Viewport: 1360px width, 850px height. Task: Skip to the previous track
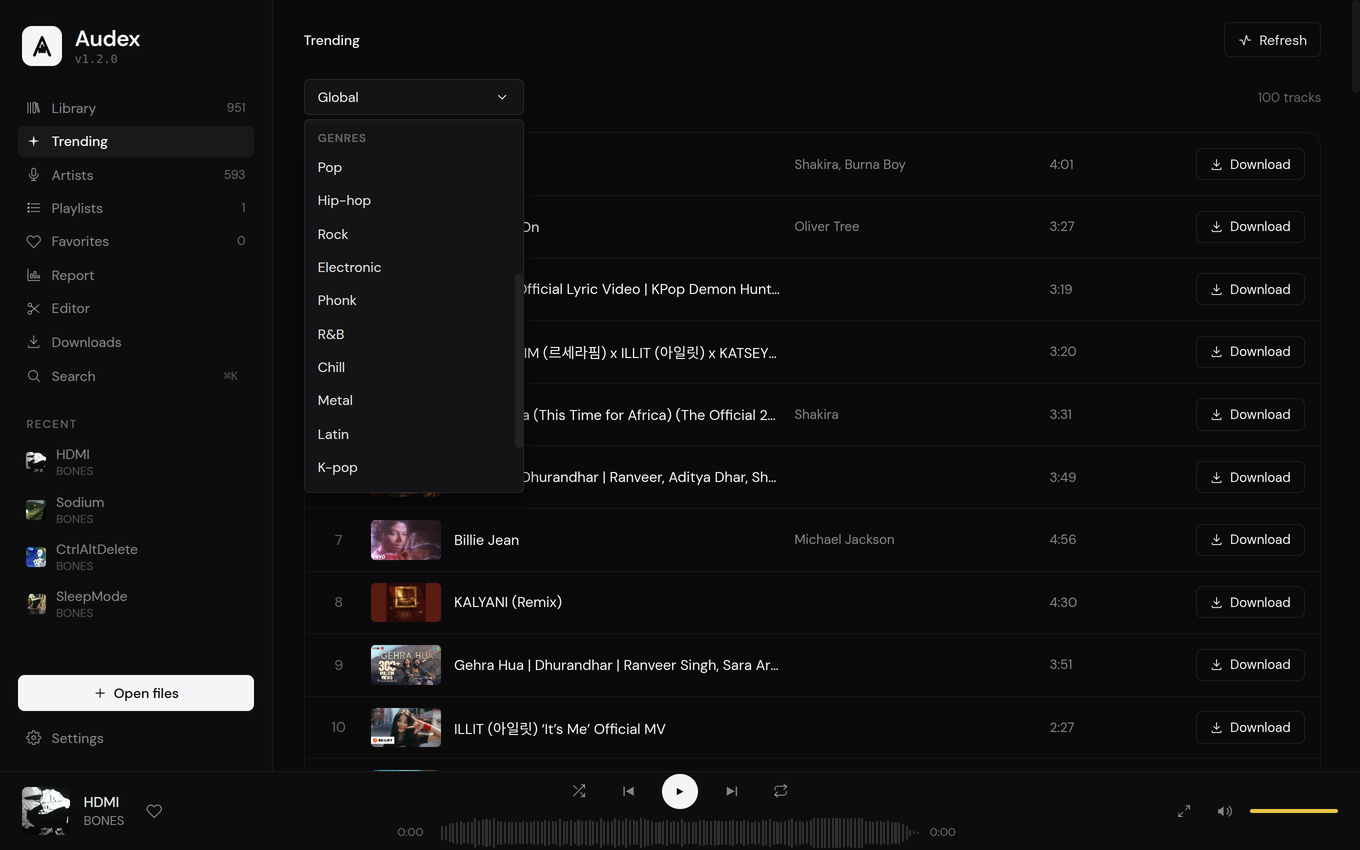coord(628,791)
